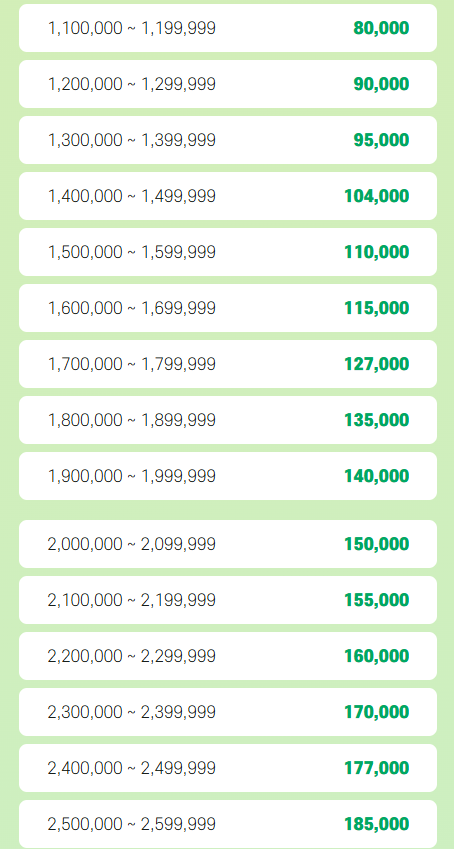Click the 95,000 green amount
The height and width of the screenshot is (849, 454).
tap(381, 140)
